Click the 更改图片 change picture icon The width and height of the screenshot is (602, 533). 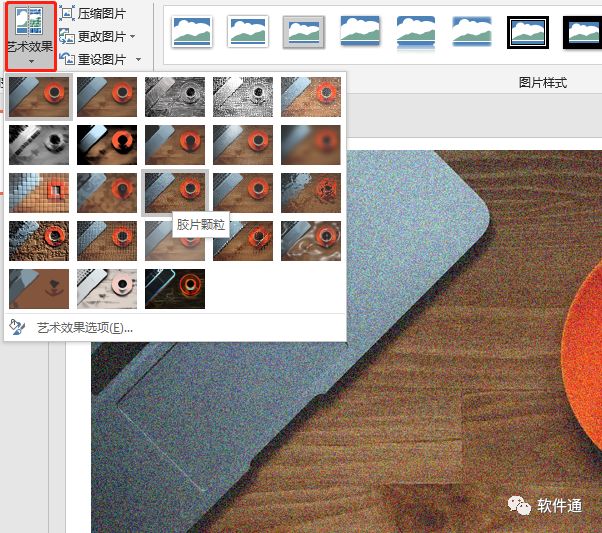(x=67, y=36)
